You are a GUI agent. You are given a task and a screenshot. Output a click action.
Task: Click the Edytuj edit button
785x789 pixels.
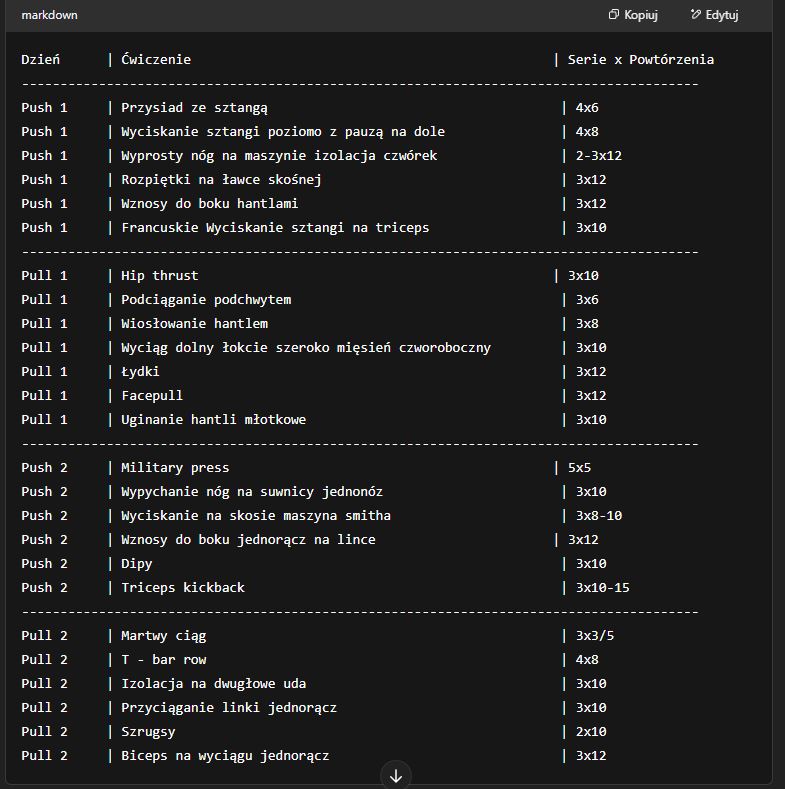[x=715, y=15]
